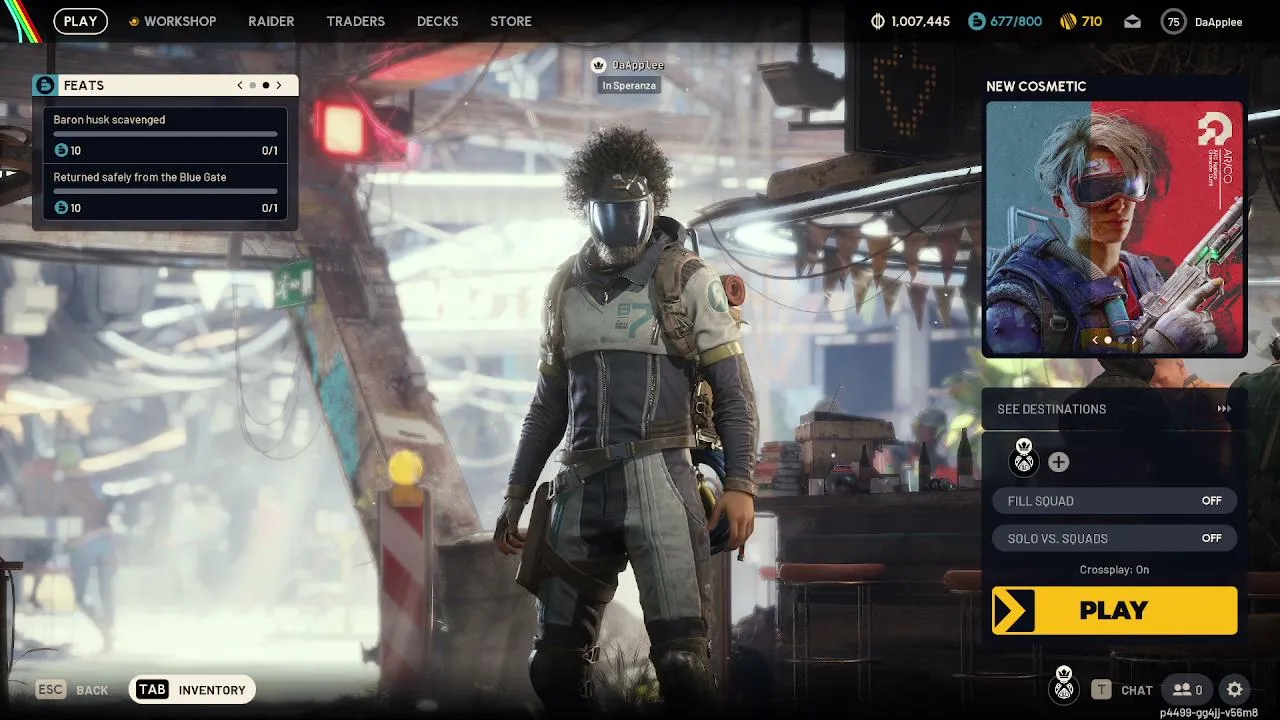Click the "710" token balance

point(1091,21)
